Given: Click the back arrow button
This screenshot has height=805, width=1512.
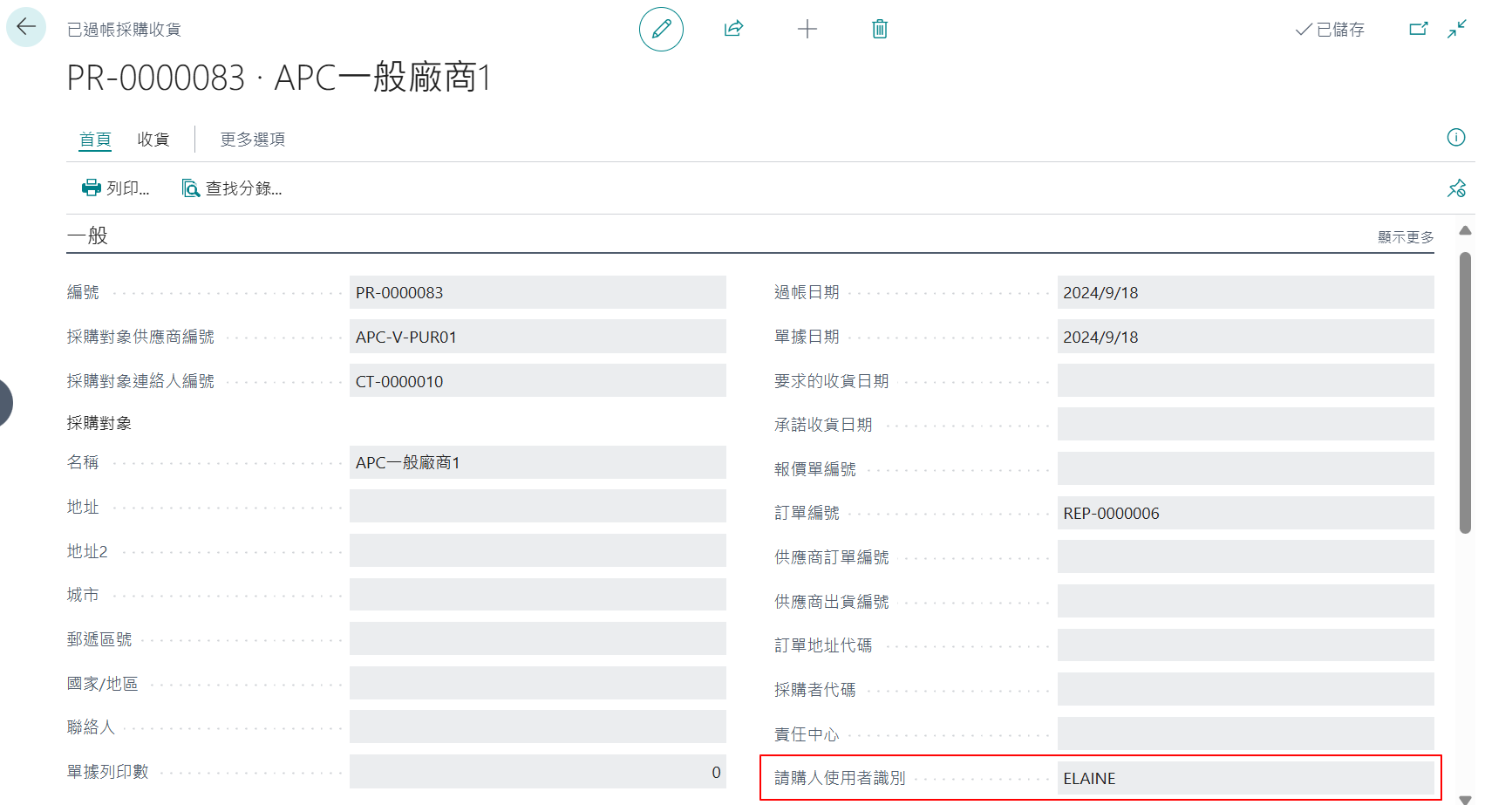Looking at the screenshot, I should pyautogui.click(x=26, y=27).
